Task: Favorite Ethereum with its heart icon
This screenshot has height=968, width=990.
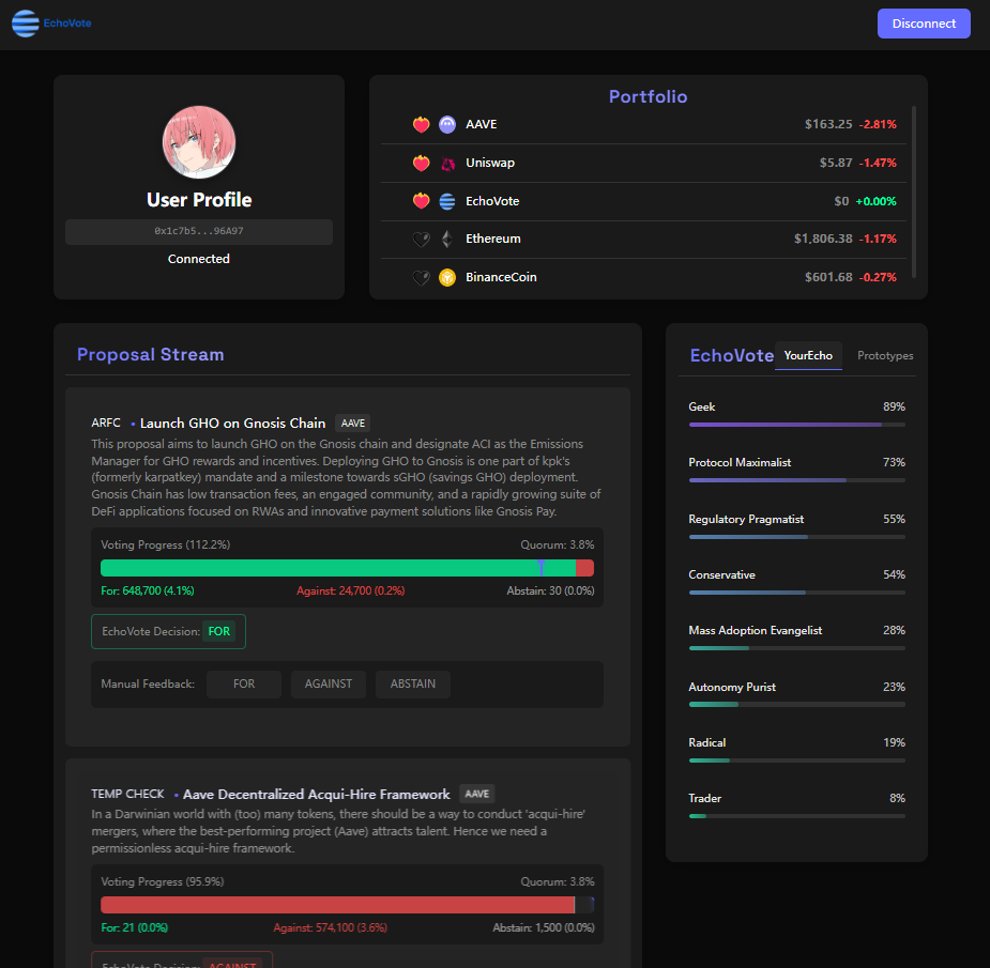Action: coord(421,239)
